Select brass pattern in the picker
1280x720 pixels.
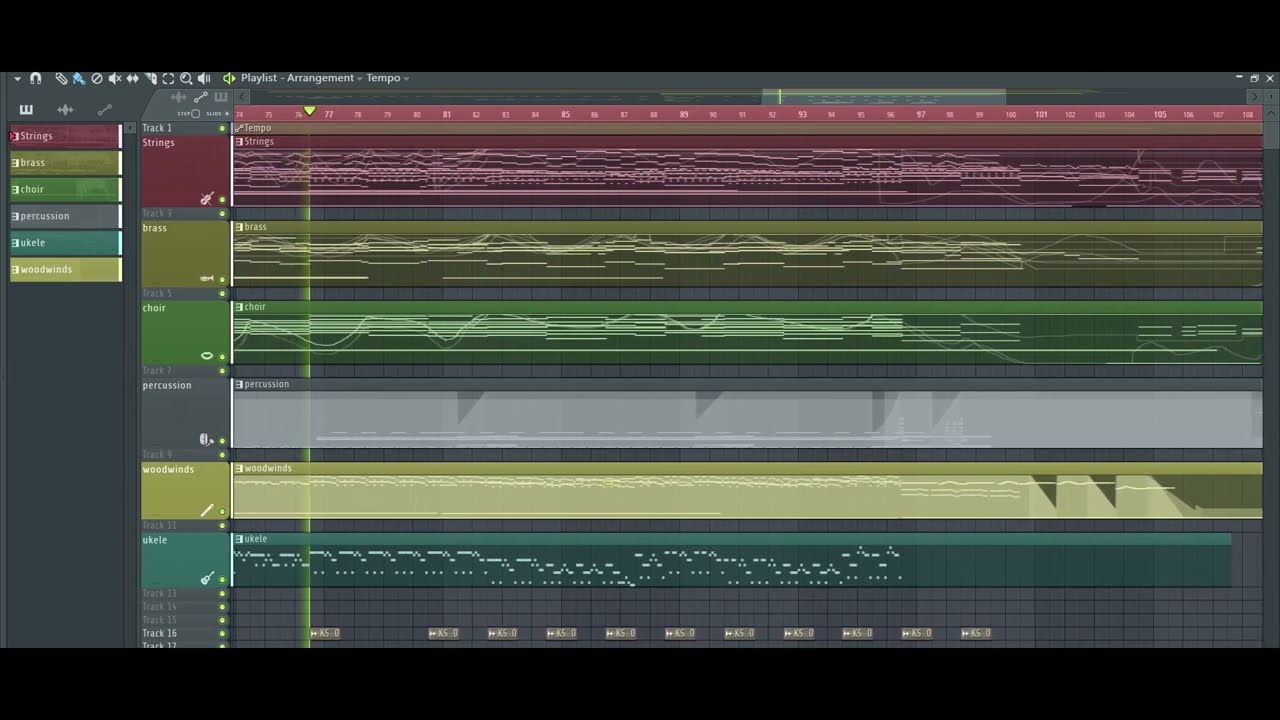click(x=65, y=162)
